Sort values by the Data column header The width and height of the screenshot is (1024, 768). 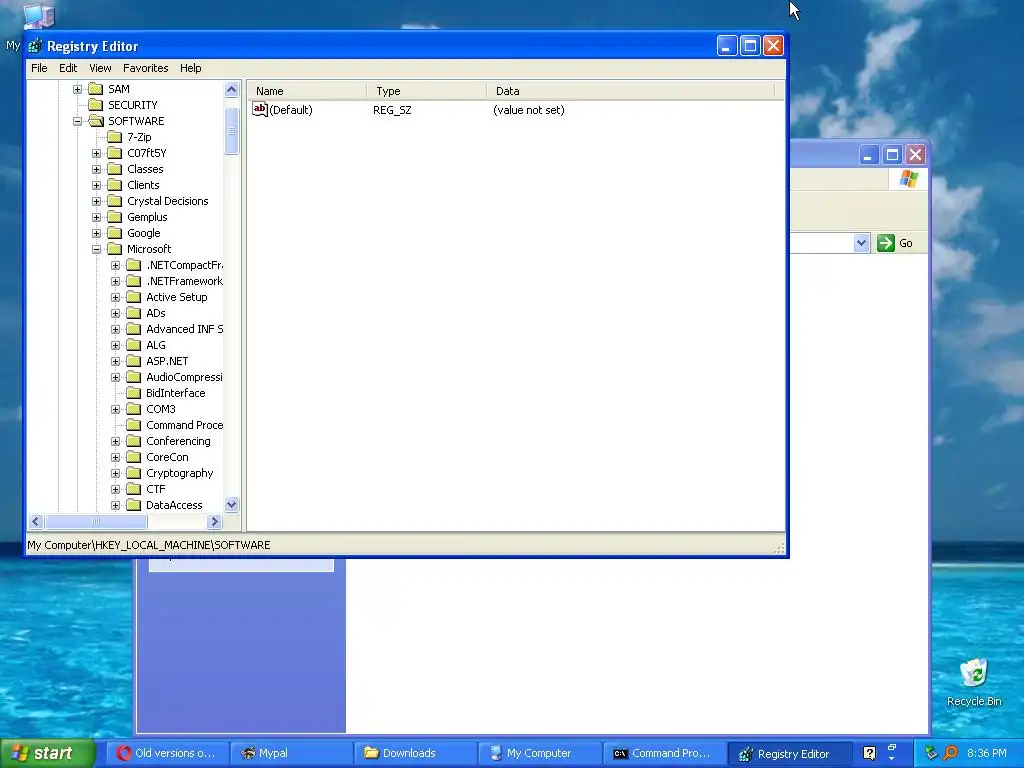coord(631,91)
